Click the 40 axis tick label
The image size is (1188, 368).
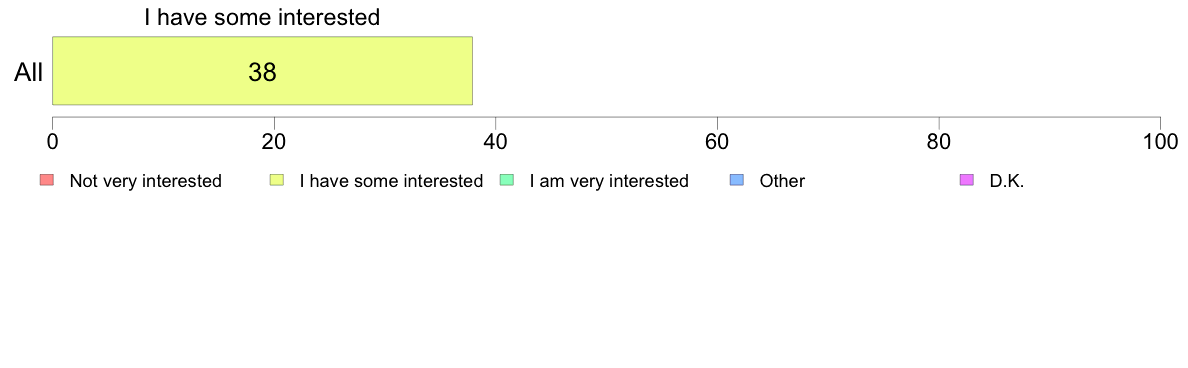click(496, 142)
